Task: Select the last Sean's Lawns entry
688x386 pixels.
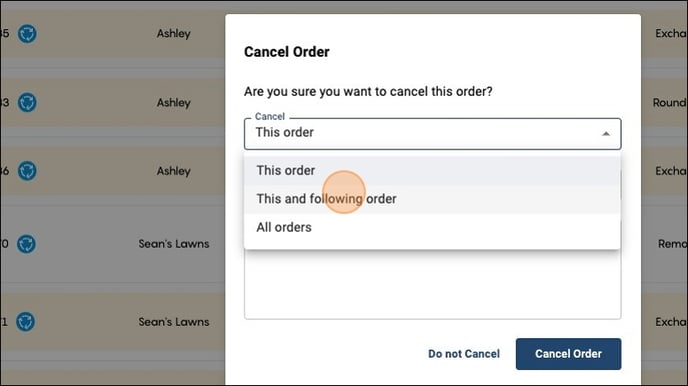Action: pyautogui.click(x=174, y=322)
